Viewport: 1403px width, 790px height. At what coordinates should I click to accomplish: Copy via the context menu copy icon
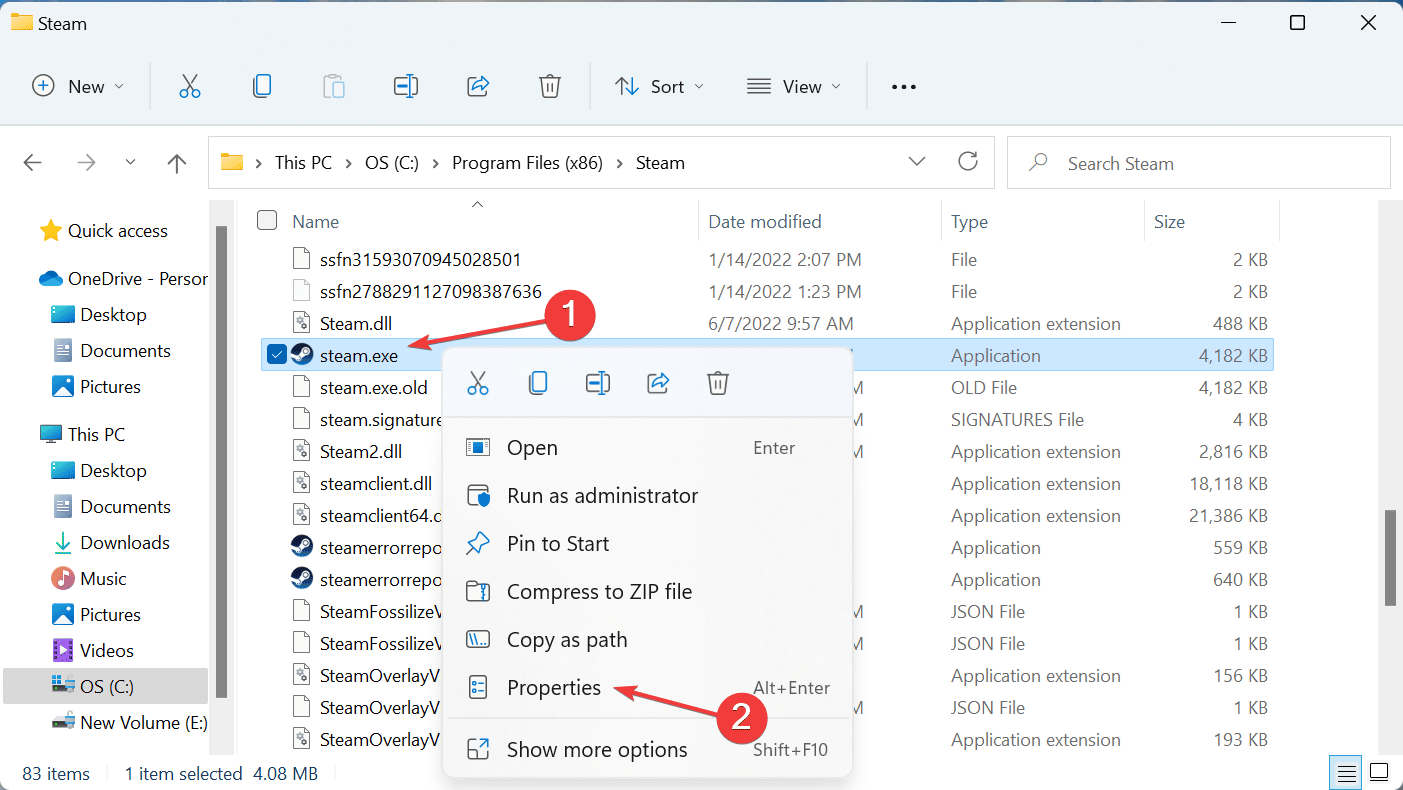tap(538, 383)
